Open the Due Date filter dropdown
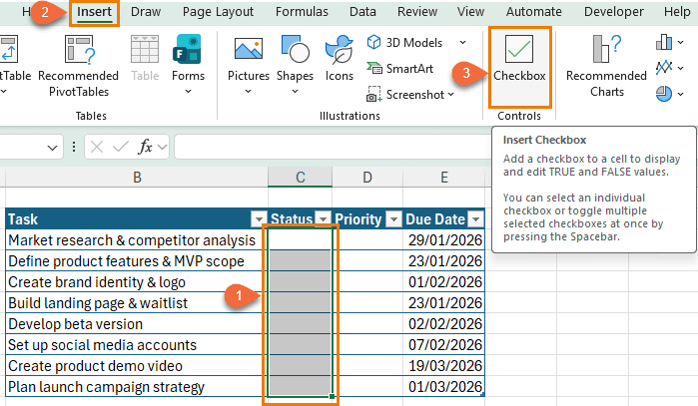Image resolution: width=698 pixels, height=406 pixels. click(x=476, y=220)
